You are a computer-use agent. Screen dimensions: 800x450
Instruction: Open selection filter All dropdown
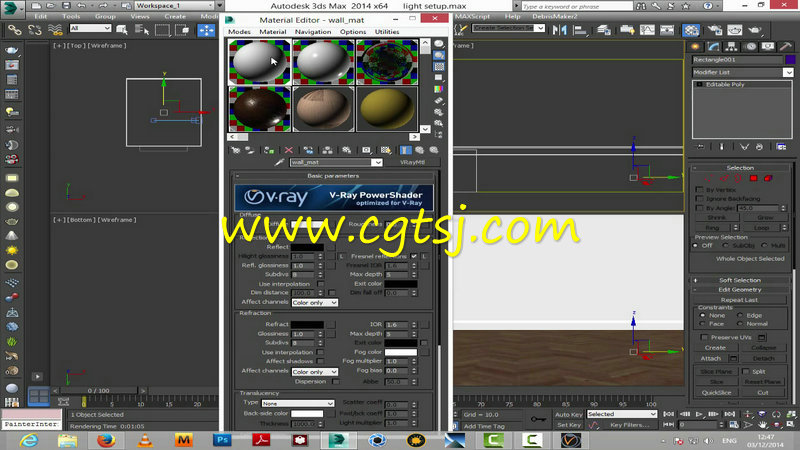(90, 28)
